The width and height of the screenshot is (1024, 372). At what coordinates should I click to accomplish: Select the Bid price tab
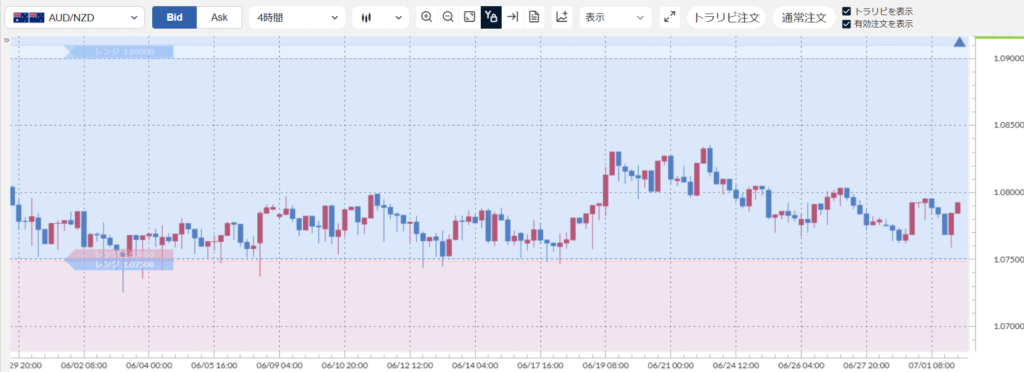[174, 18]
